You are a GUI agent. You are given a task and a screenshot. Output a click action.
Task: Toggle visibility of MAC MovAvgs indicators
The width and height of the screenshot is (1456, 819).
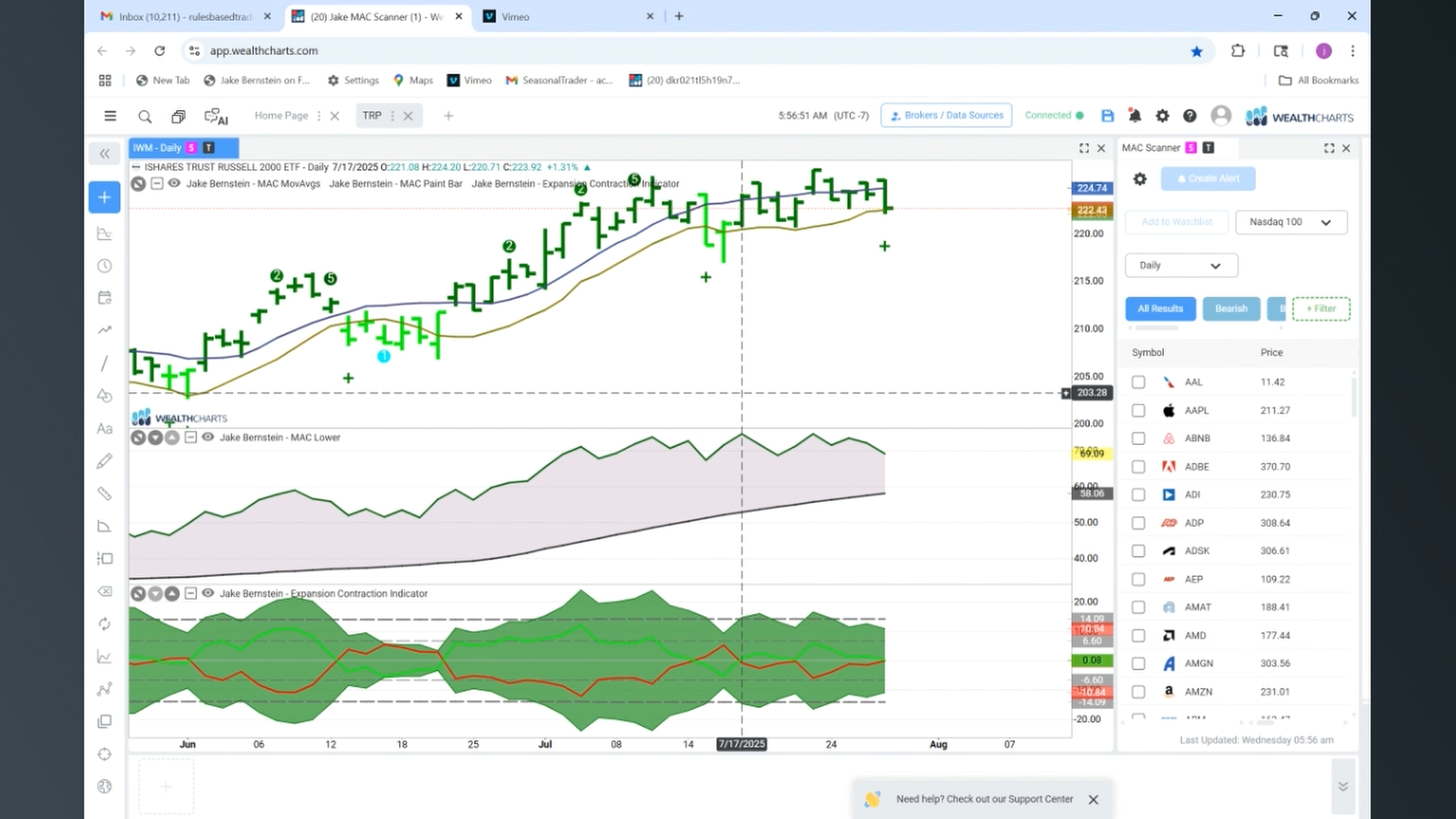(x=174, y=183)
